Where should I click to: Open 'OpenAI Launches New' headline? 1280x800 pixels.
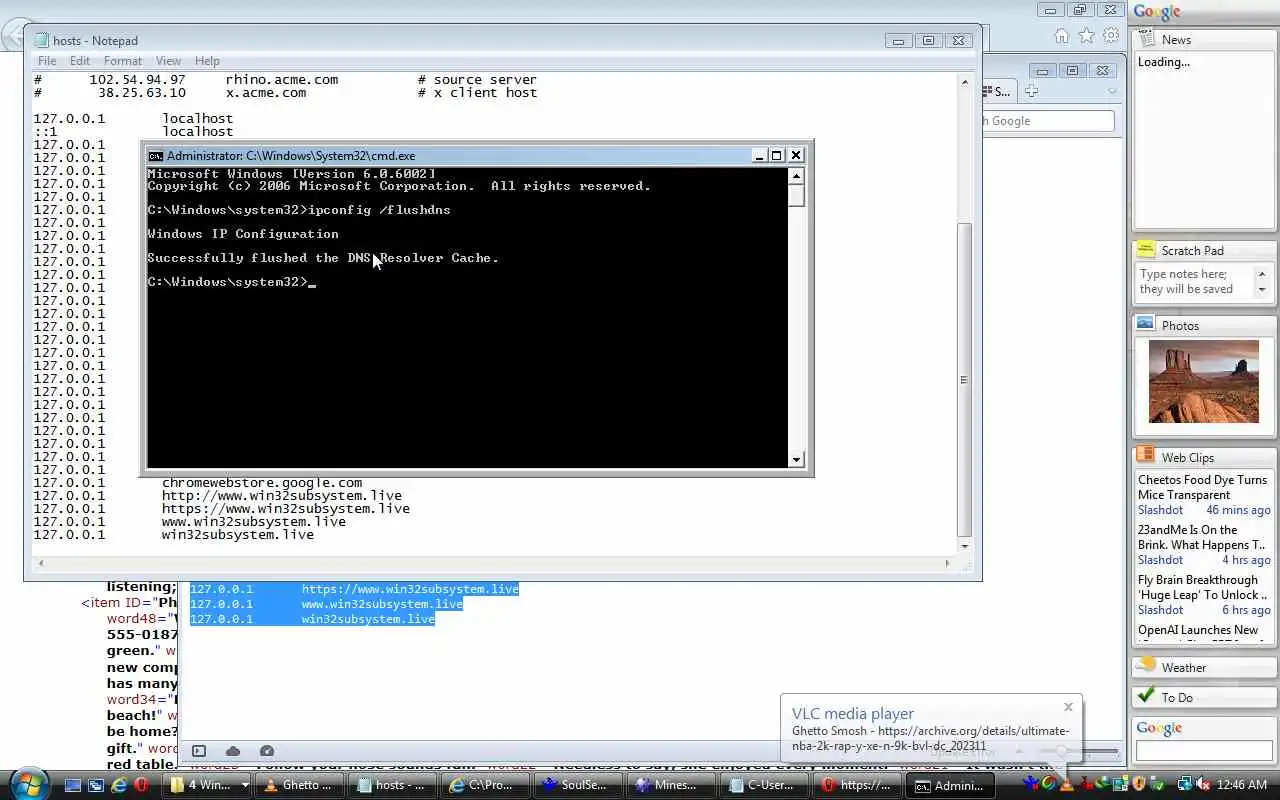pos(1198,630)
